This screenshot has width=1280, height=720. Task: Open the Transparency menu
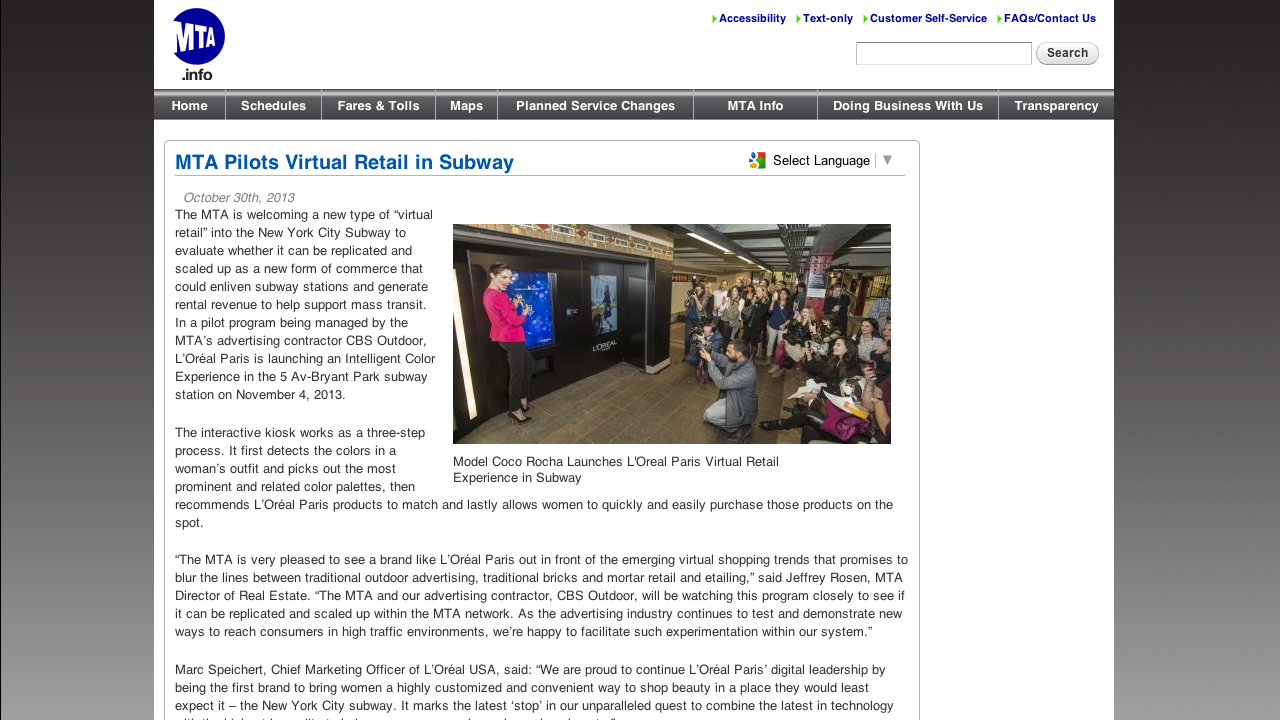tap(1057, 105)
